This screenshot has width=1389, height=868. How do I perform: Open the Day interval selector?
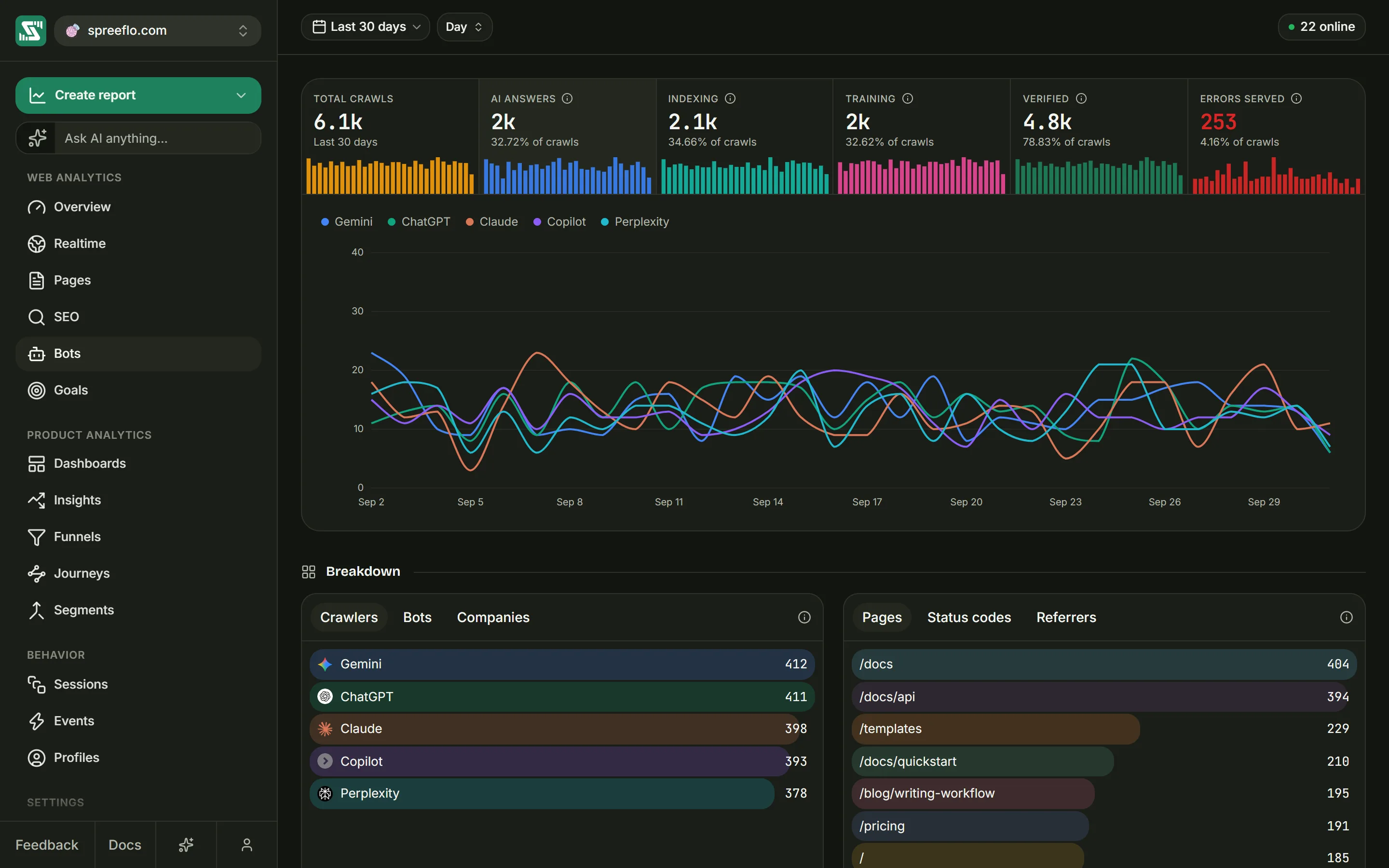(x=464, y=27)
